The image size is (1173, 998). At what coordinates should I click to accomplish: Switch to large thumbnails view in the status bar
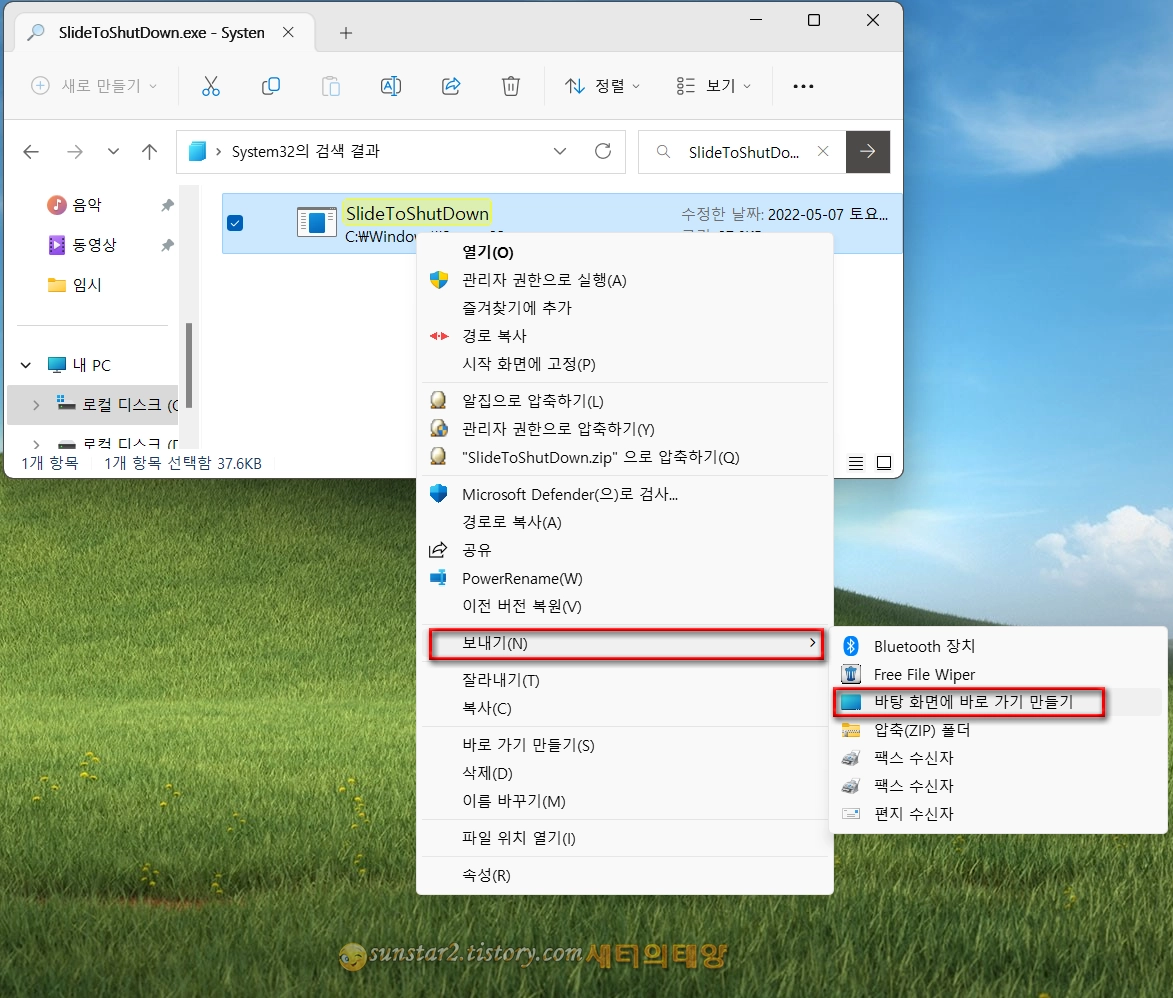(884, 462)
